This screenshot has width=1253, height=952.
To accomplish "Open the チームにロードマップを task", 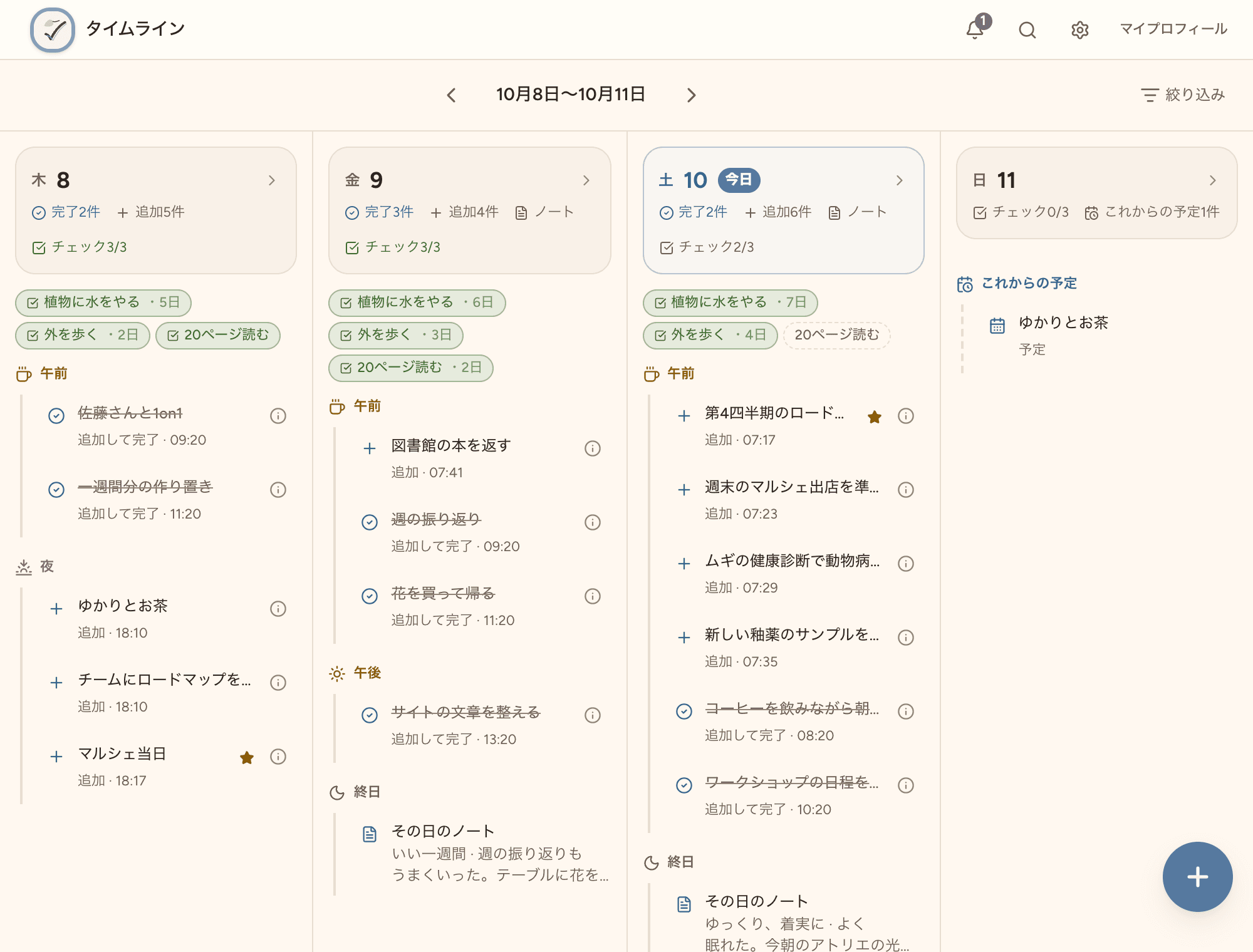I will click(x=164, y=680).
